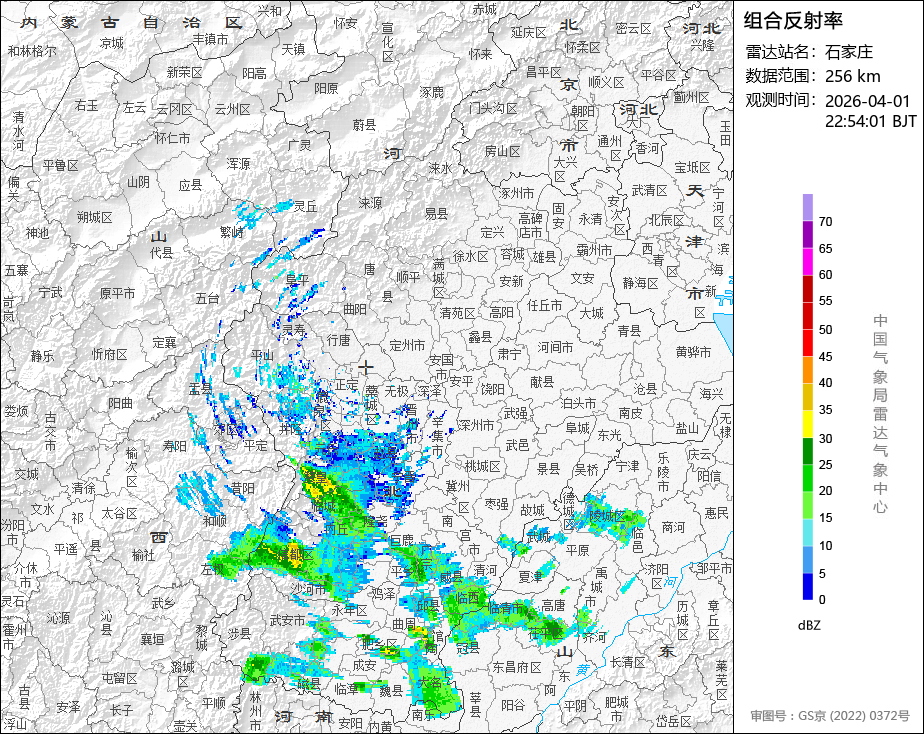The image size is (924, 734).
Task: Click the 0–5 dBZ dark blue legend swatch
Action: [x=808, y=587]
